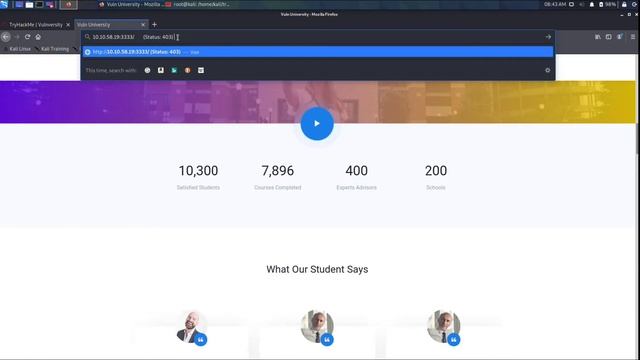Click the forward navigation arrow
Screen dimensions: 640x360
[x=17, y=37]
